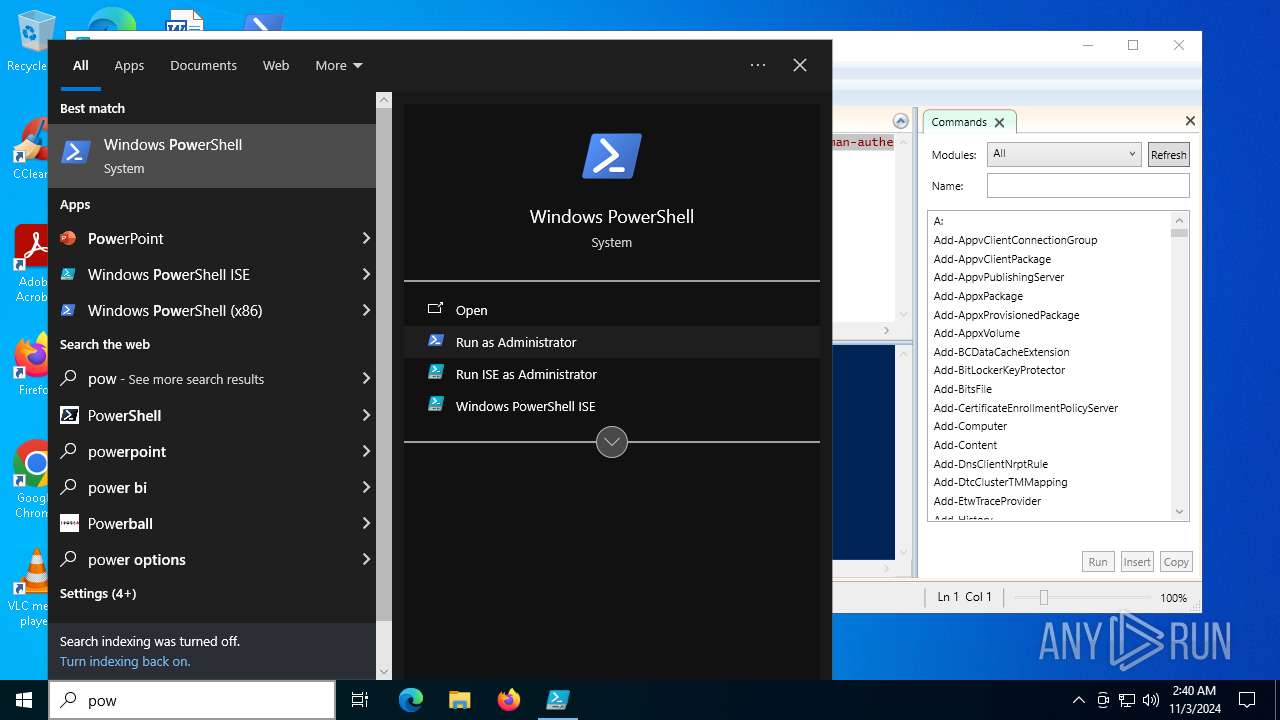Open Windows PowerShell best match result
The image size is (1280, 720).
(x=212, y=156)
